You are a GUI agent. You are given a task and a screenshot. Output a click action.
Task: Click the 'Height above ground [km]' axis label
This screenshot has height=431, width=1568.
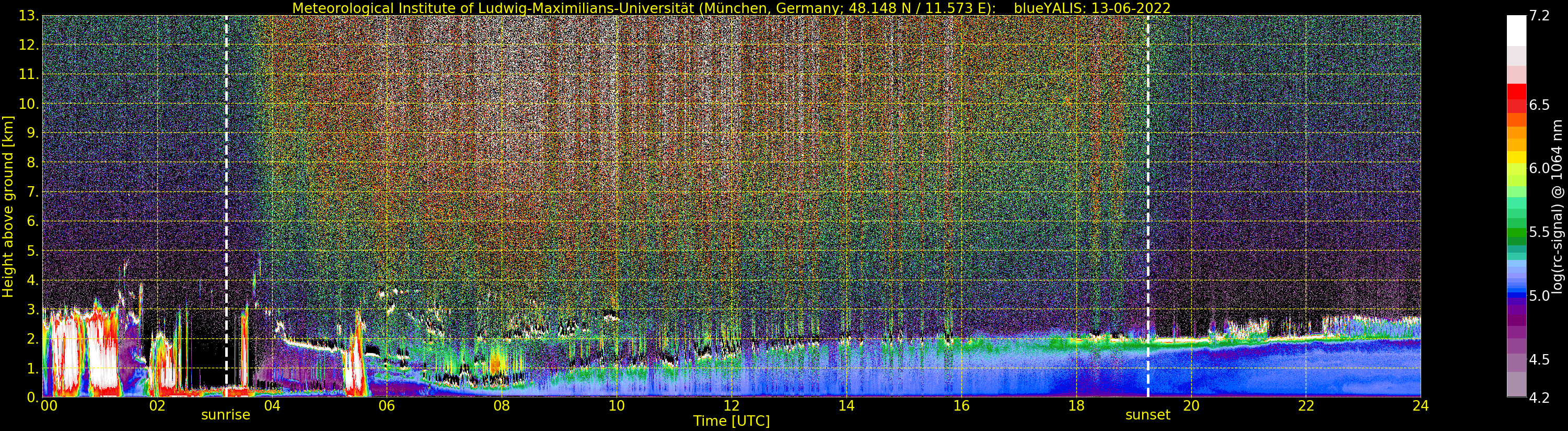(x=8, y=206)
